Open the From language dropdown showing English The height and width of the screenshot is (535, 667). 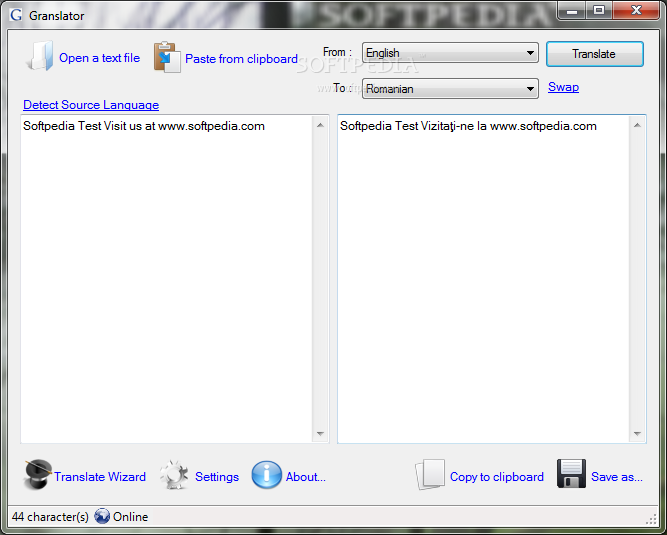450,53
